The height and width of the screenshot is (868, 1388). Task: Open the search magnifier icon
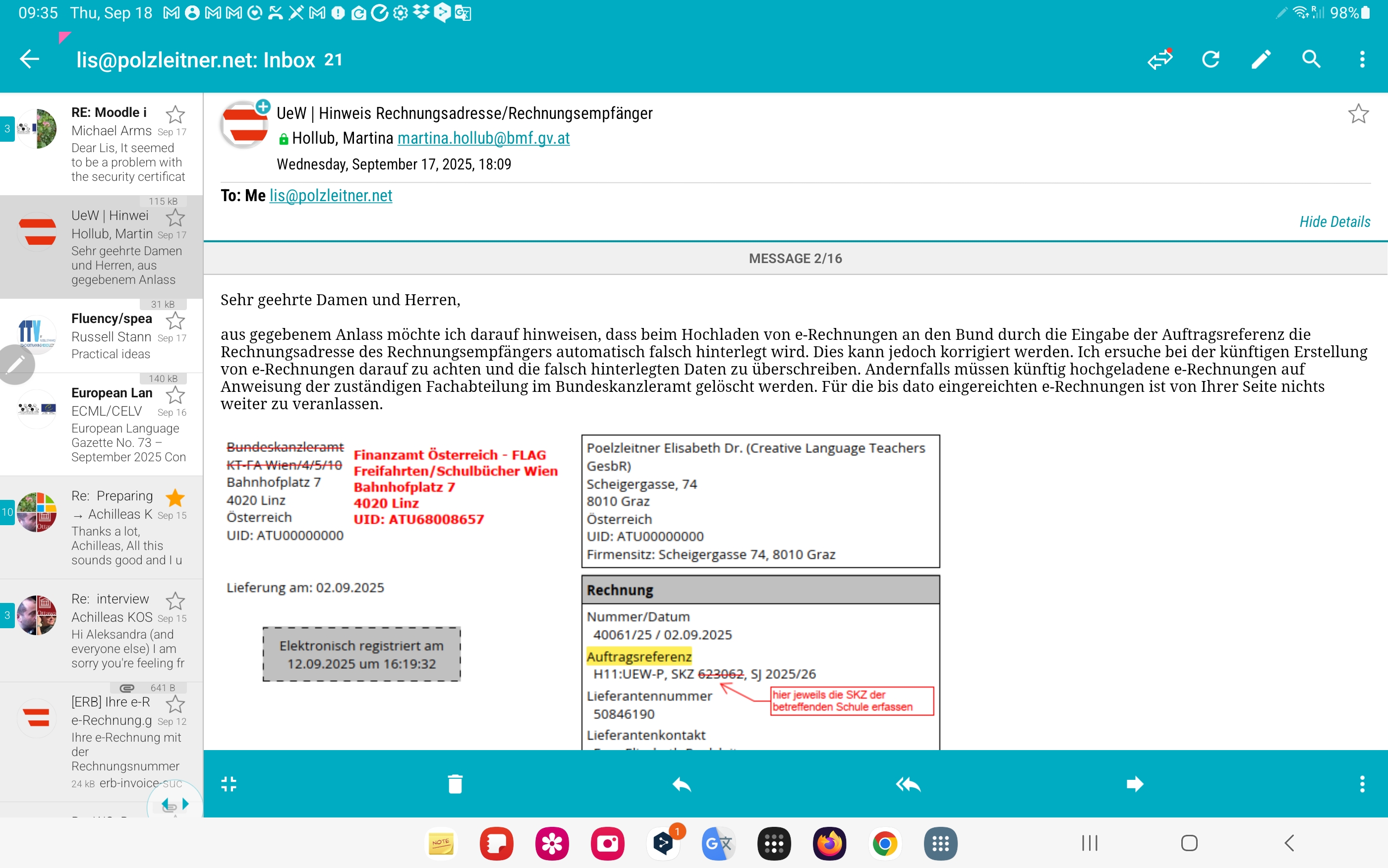click(1311, 59)
